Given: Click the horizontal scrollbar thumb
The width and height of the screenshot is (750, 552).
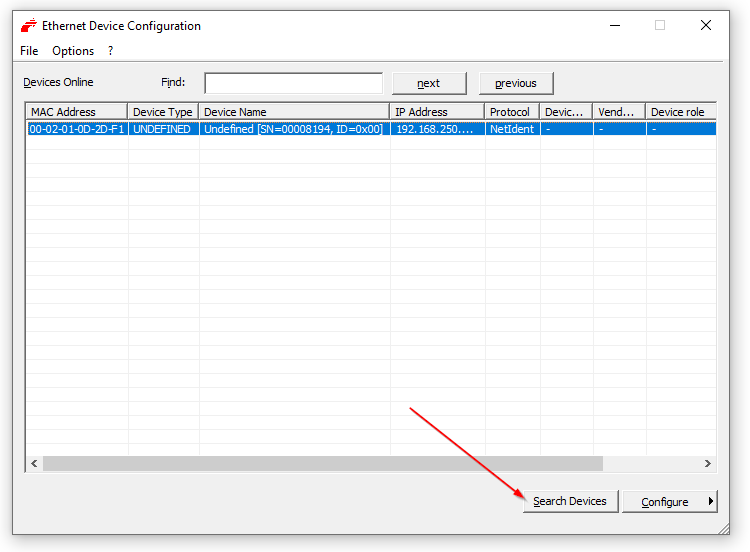Looking at the screenshot, I should (323, 464).
